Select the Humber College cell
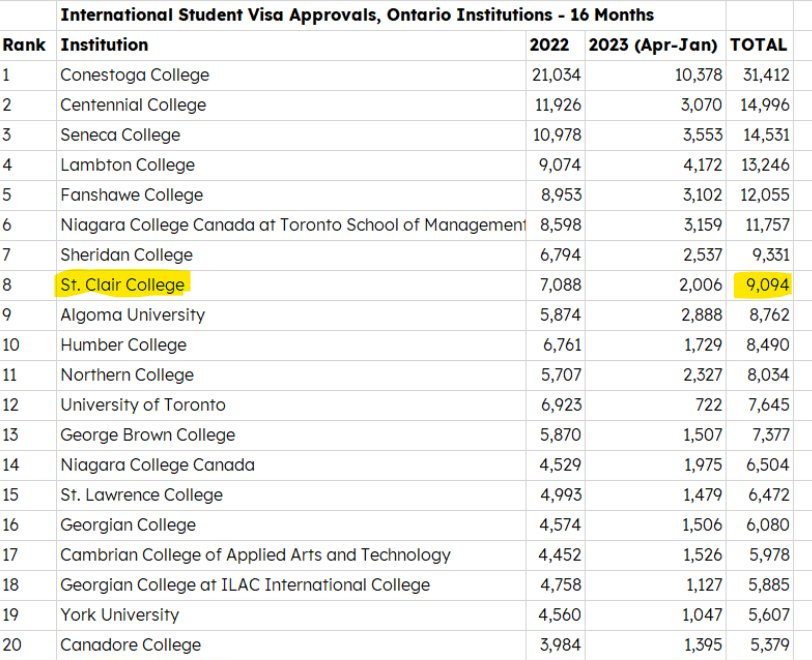Viewport: 812px width, 660px height. [x=291, y=346]
